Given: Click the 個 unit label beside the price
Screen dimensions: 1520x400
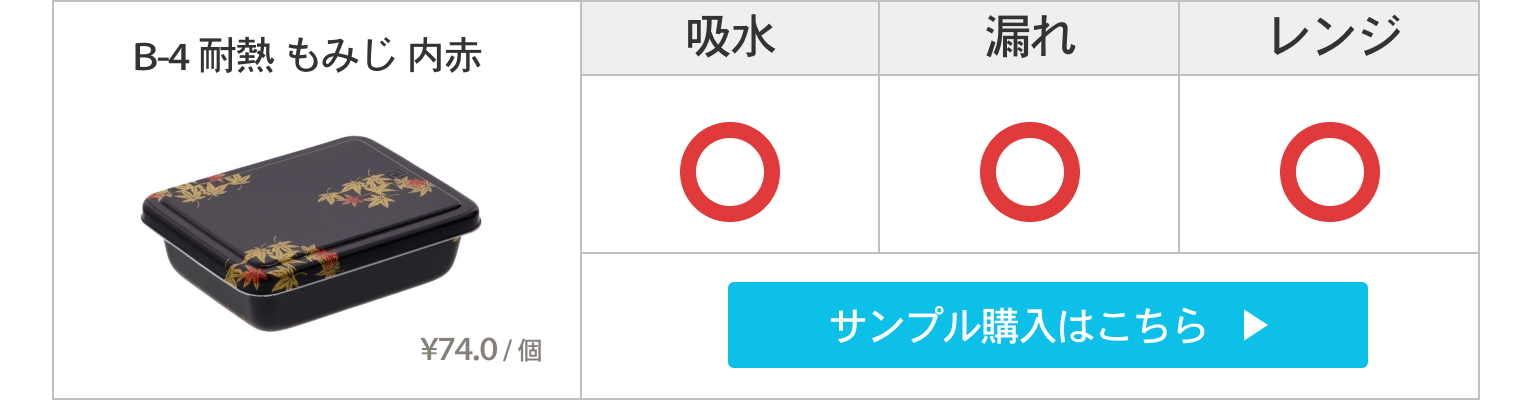Looking at the screenshot, I should pyautogui.click(x=530, y=351).
